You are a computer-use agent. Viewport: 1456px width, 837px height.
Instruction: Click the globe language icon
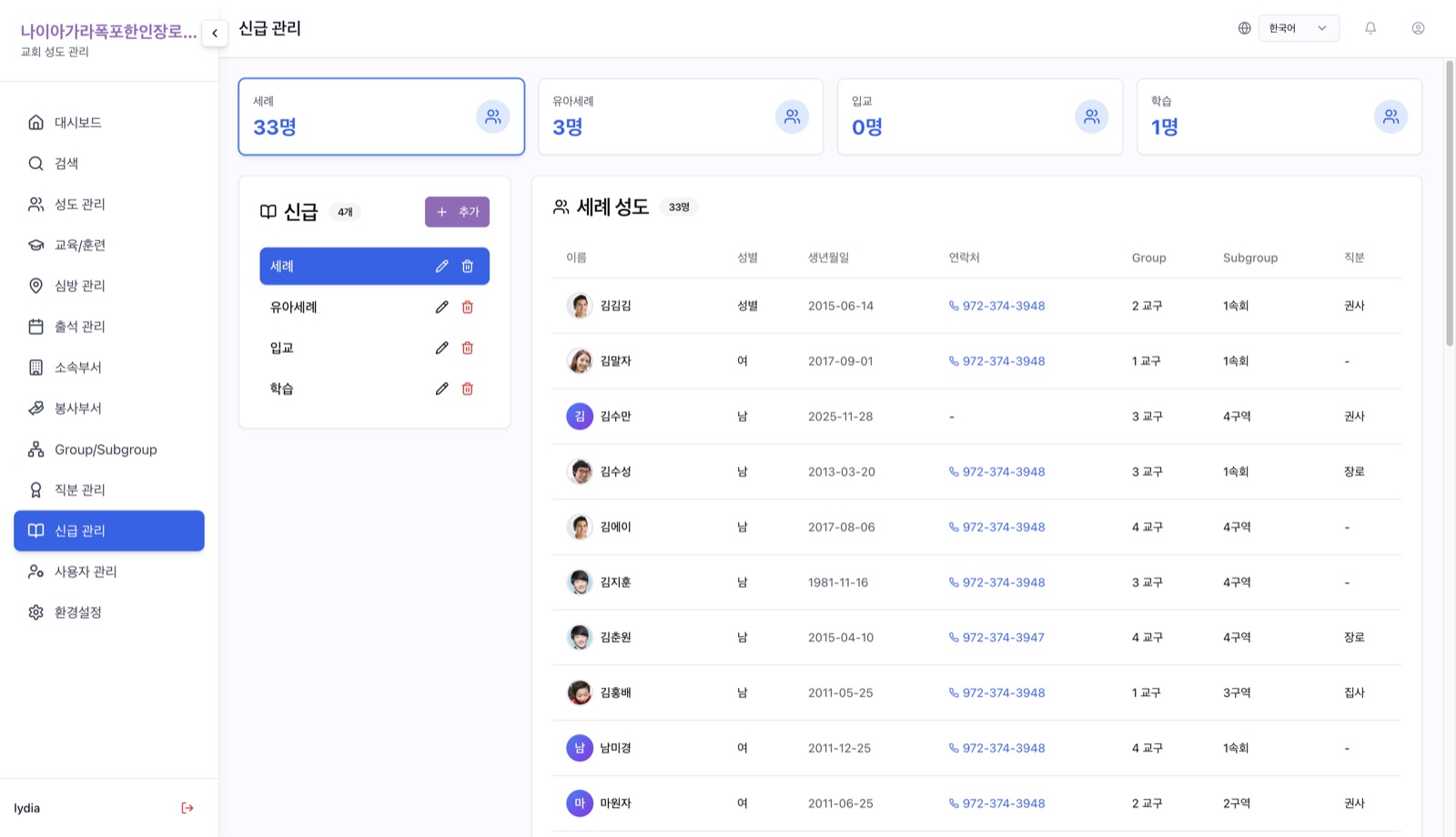pos(1244,28)
